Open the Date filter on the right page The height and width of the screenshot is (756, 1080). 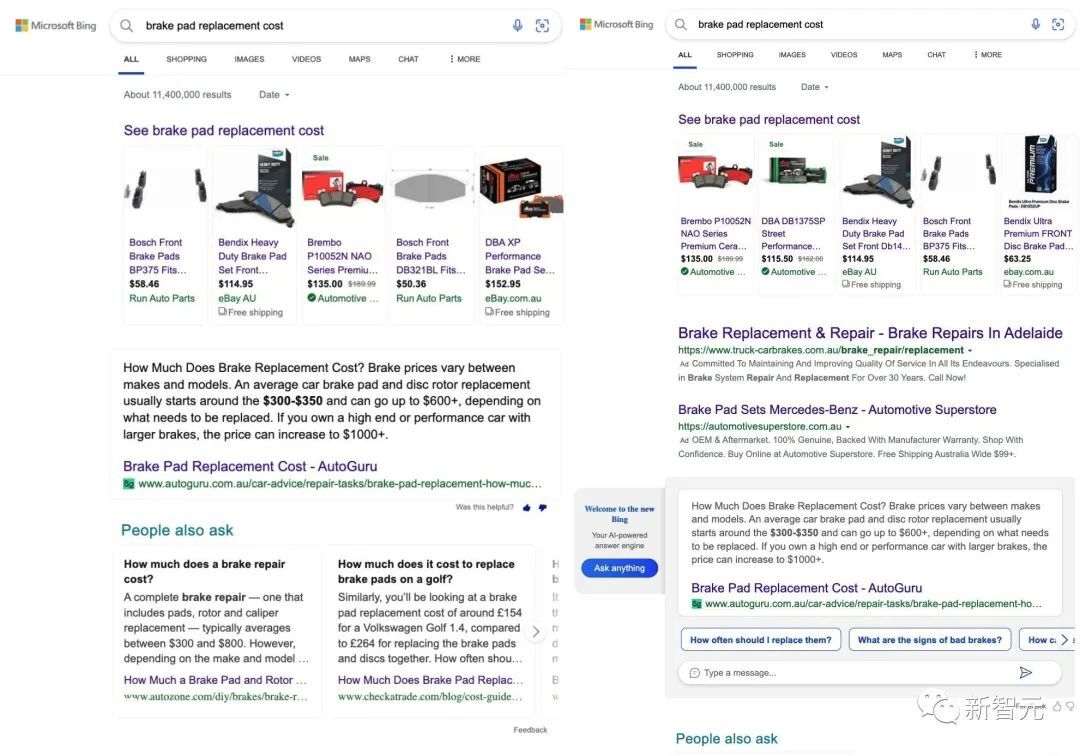pyautogui.click(x=815, y=87)
